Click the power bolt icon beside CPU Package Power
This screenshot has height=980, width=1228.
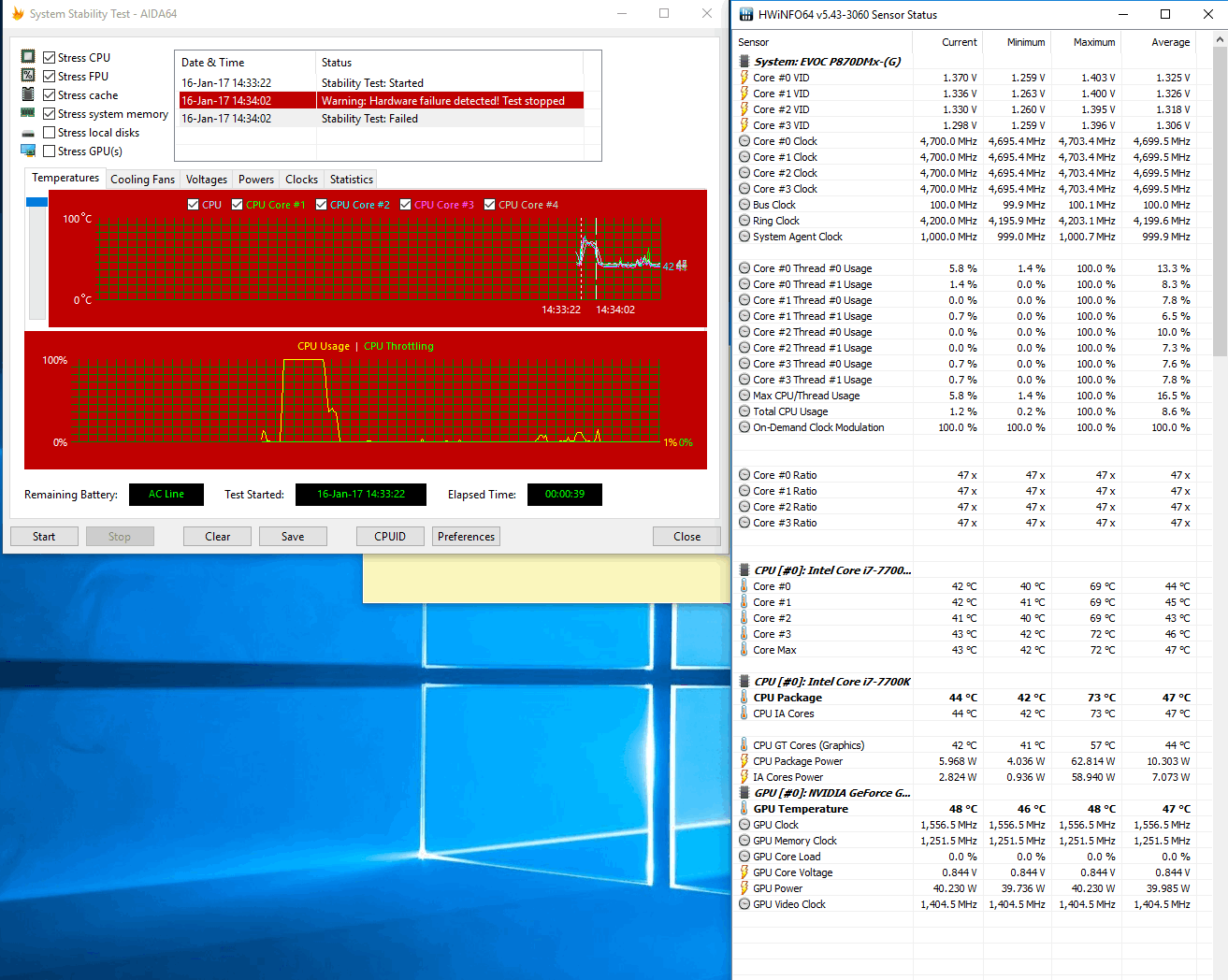[744, 761]
